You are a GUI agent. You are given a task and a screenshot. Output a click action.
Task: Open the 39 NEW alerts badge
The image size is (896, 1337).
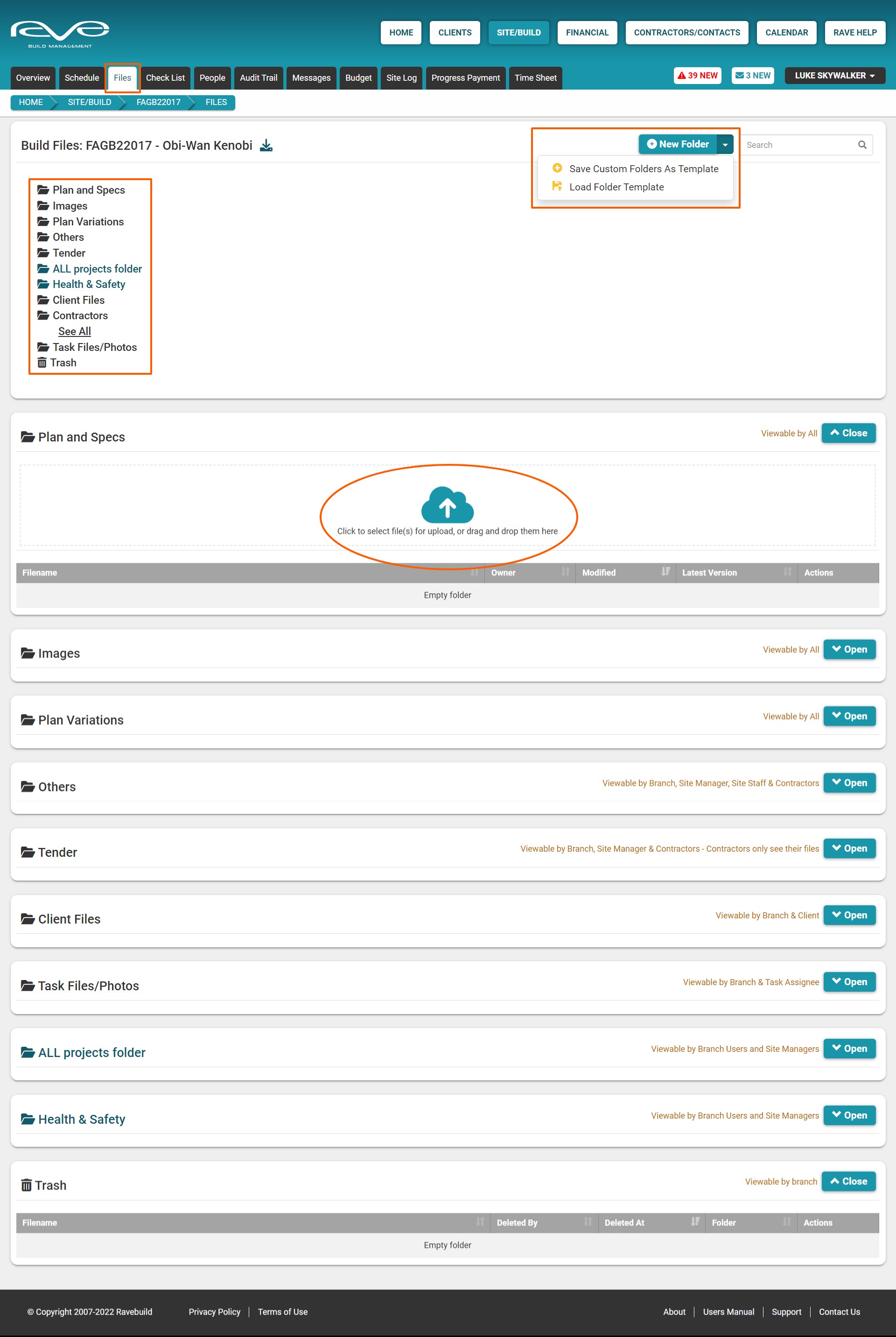[x=697, y=76]
